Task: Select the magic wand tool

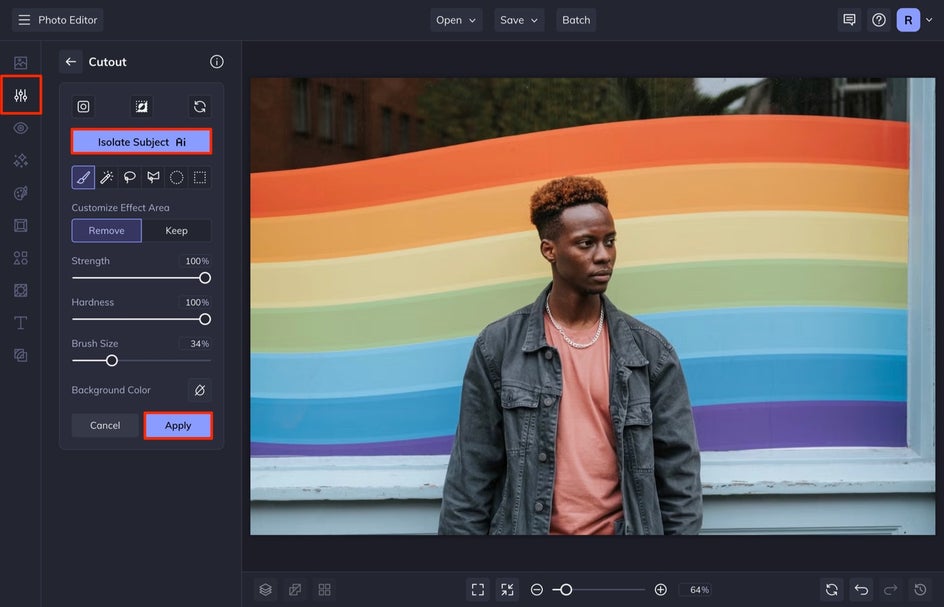Action: coord(106,178)
